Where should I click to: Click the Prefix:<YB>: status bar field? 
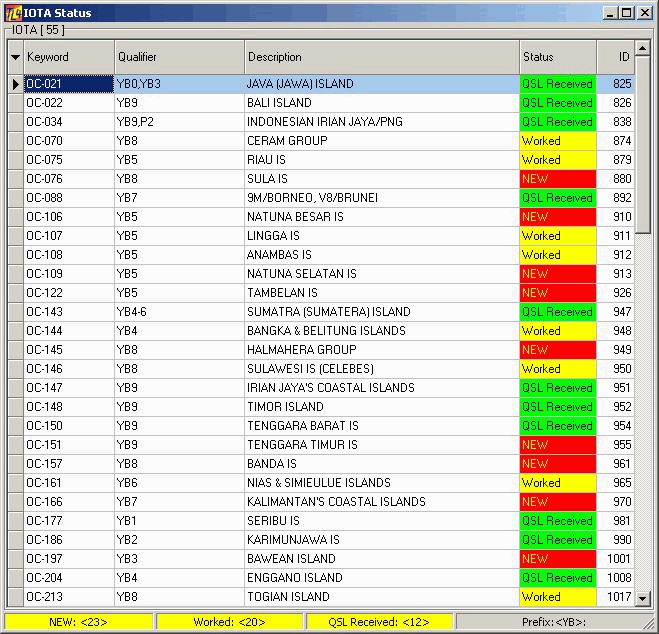pyautogui.click(x=554, y=622)
